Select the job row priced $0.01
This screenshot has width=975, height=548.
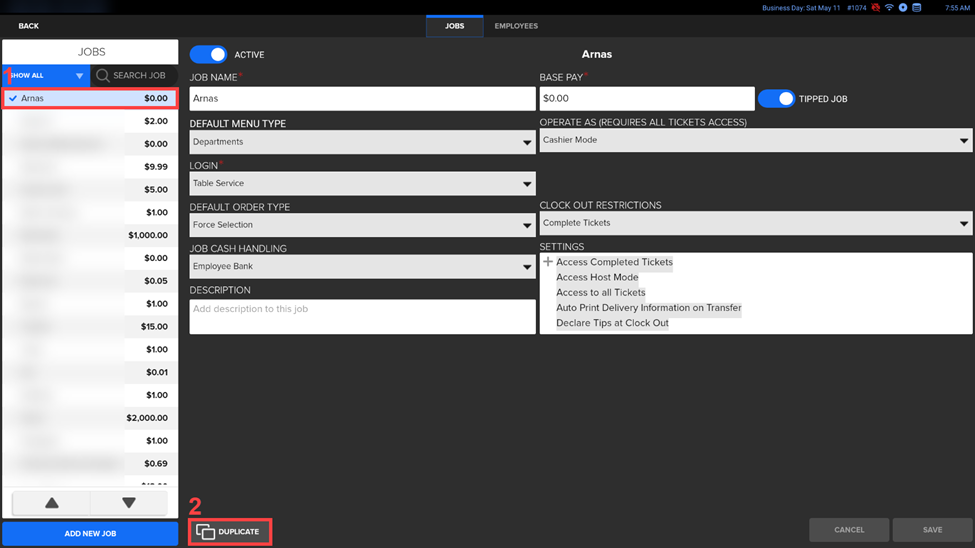(90, 372)
